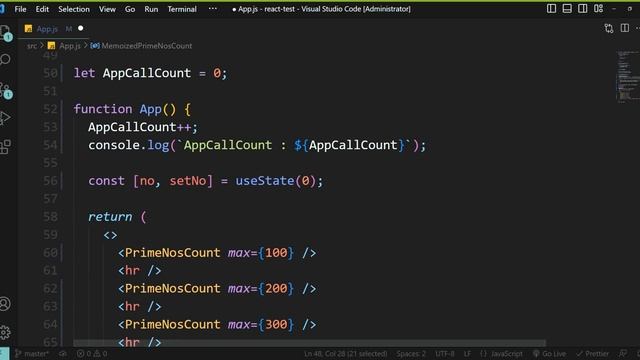Open the Run menu

point(151,9)
